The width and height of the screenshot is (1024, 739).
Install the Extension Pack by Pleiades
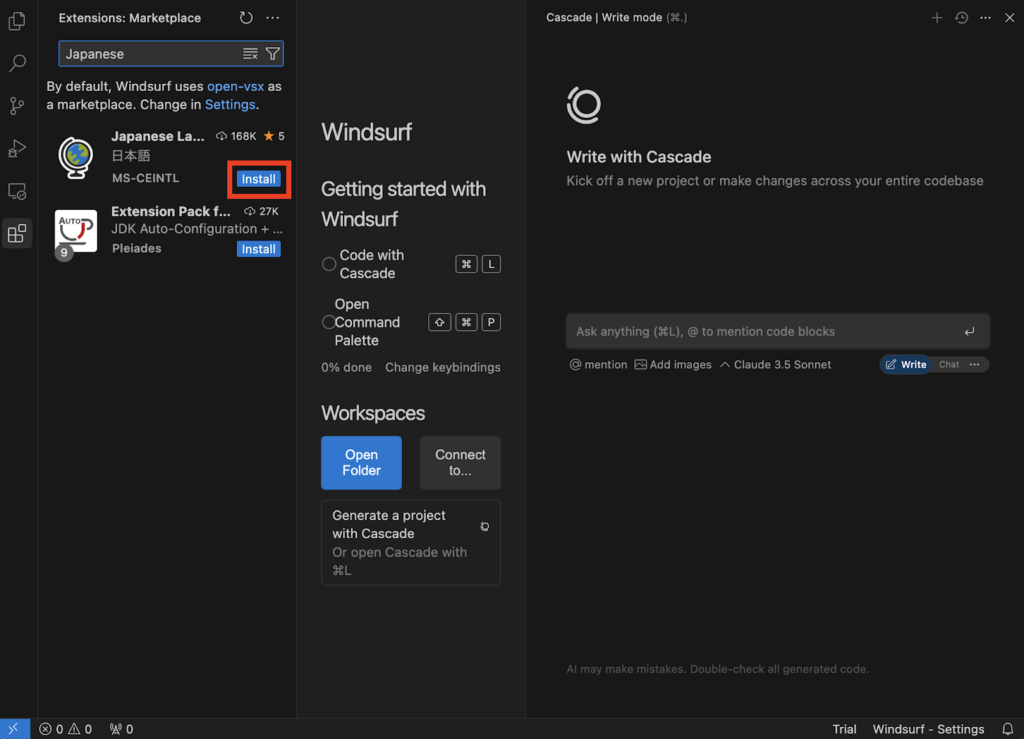[259, 249]
